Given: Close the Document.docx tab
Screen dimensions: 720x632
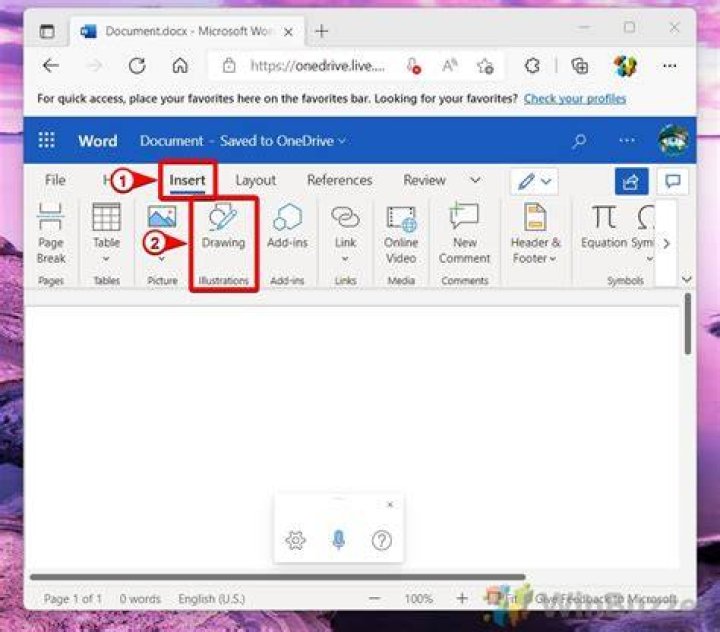Looking at the screenshot, I should (x=288, y=32).
